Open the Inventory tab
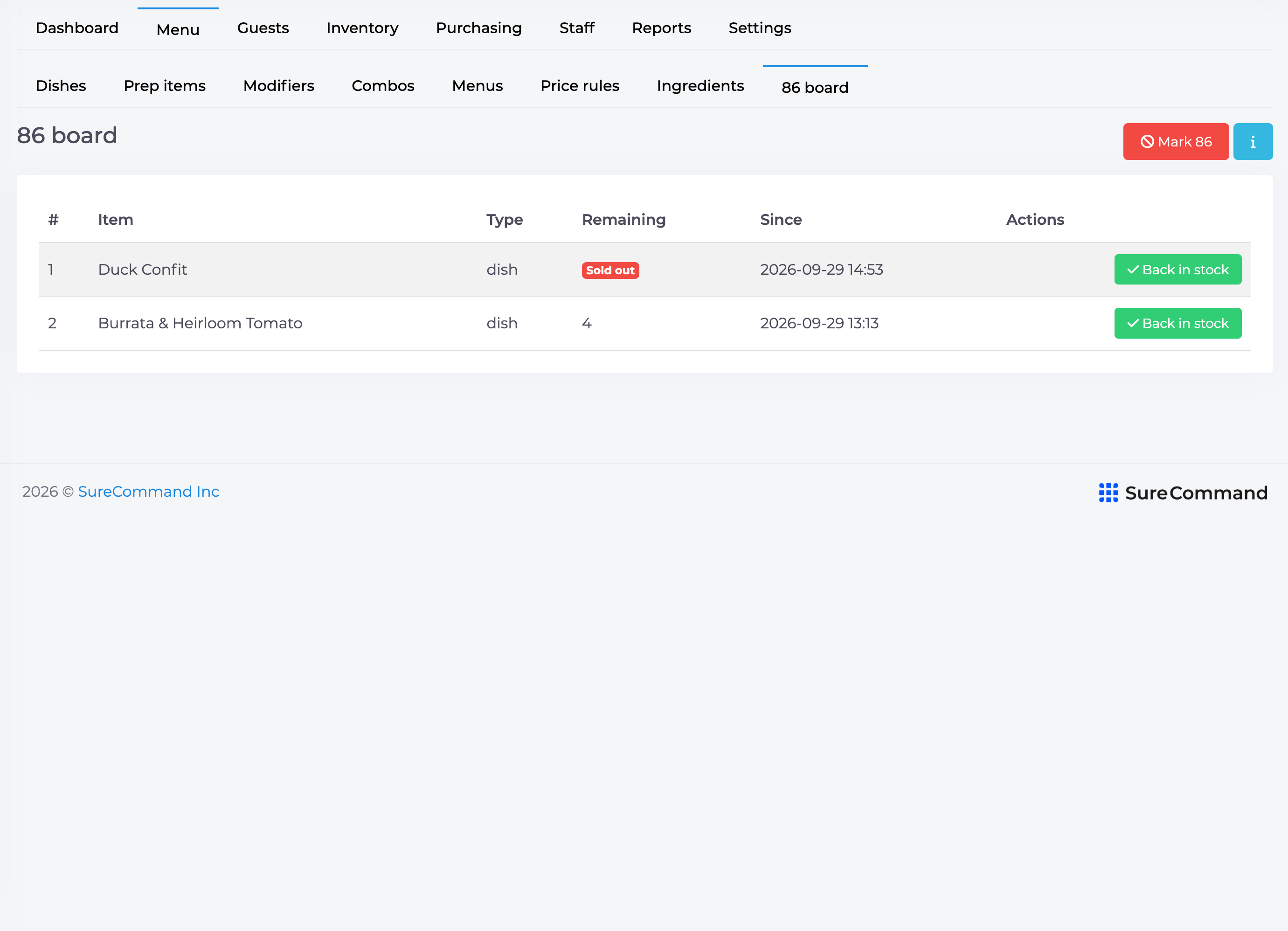Image resolution: width=1288 pixels, height=931 pixels. click(362, 28)
